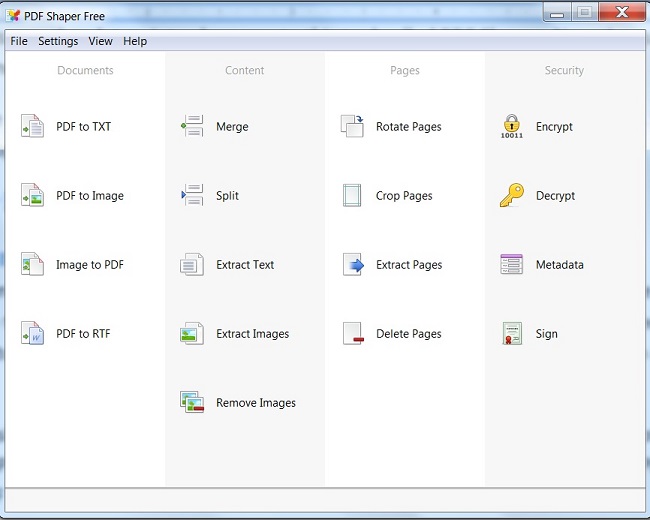Launch the Merge tool by its label

click(x=232, y=127)
